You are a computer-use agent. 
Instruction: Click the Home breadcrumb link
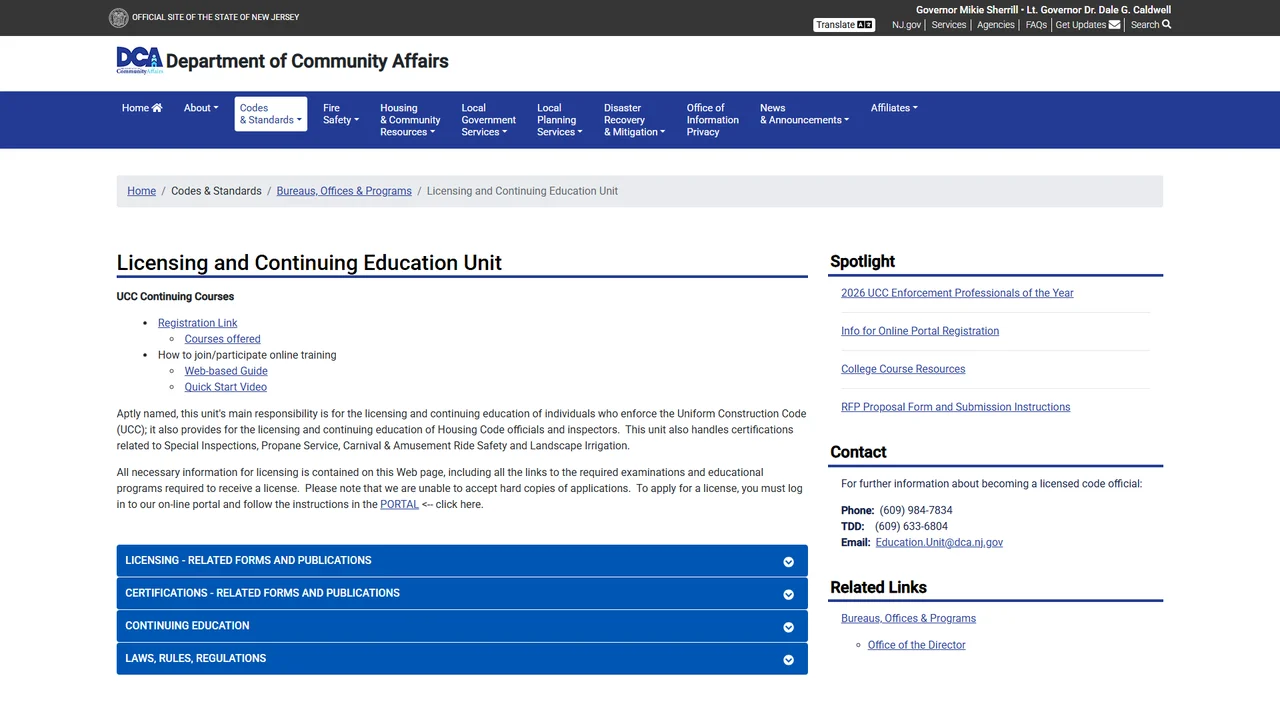(142, 191)
